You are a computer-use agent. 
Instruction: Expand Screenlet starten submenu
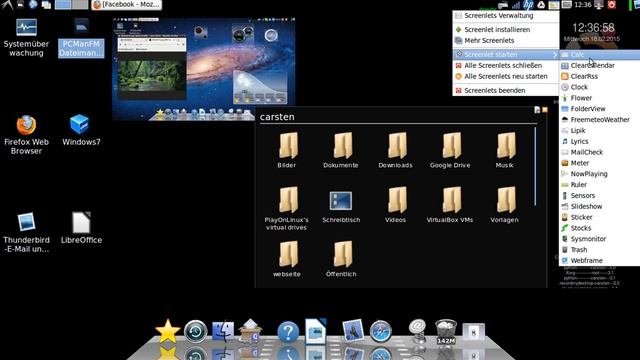505,54
